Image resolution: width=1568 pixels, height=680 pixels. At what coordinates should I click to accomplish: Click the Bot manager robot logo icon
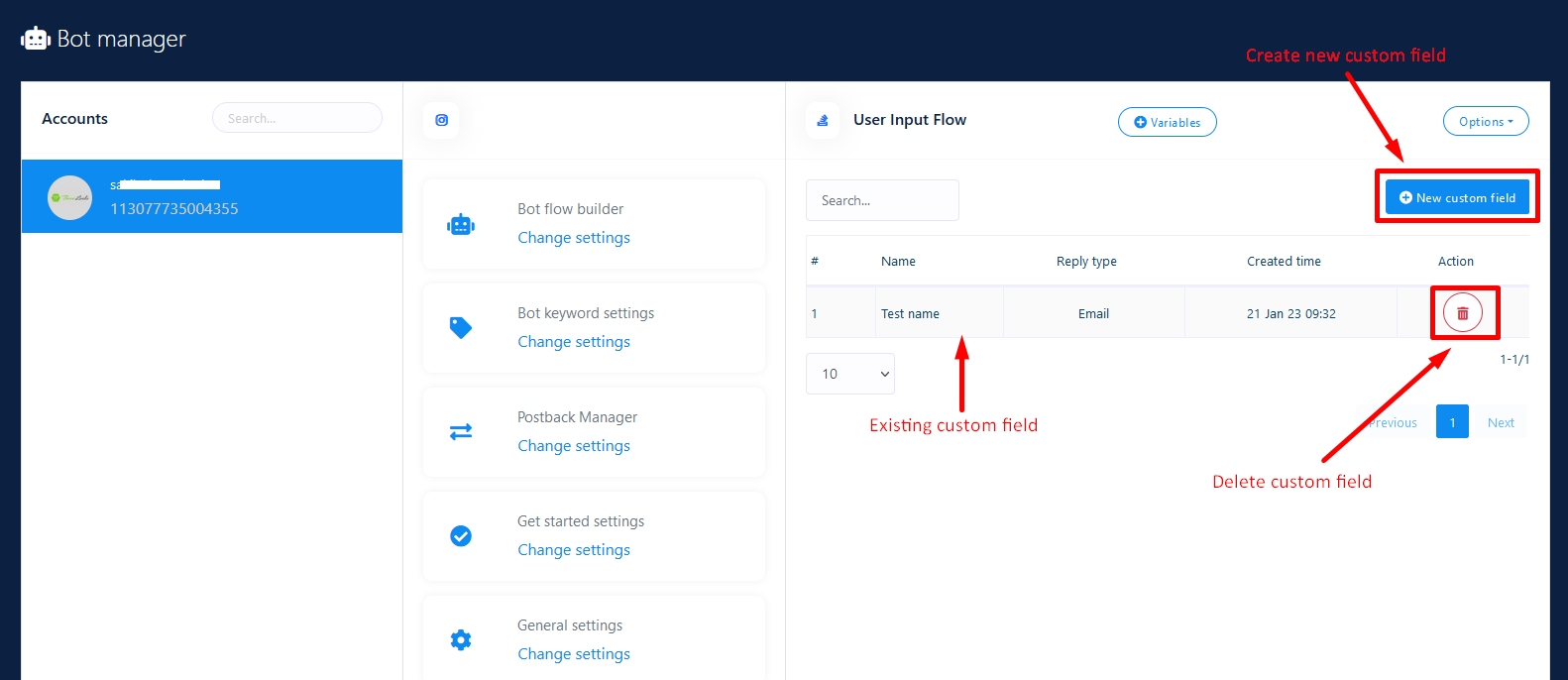pos(36,39)
